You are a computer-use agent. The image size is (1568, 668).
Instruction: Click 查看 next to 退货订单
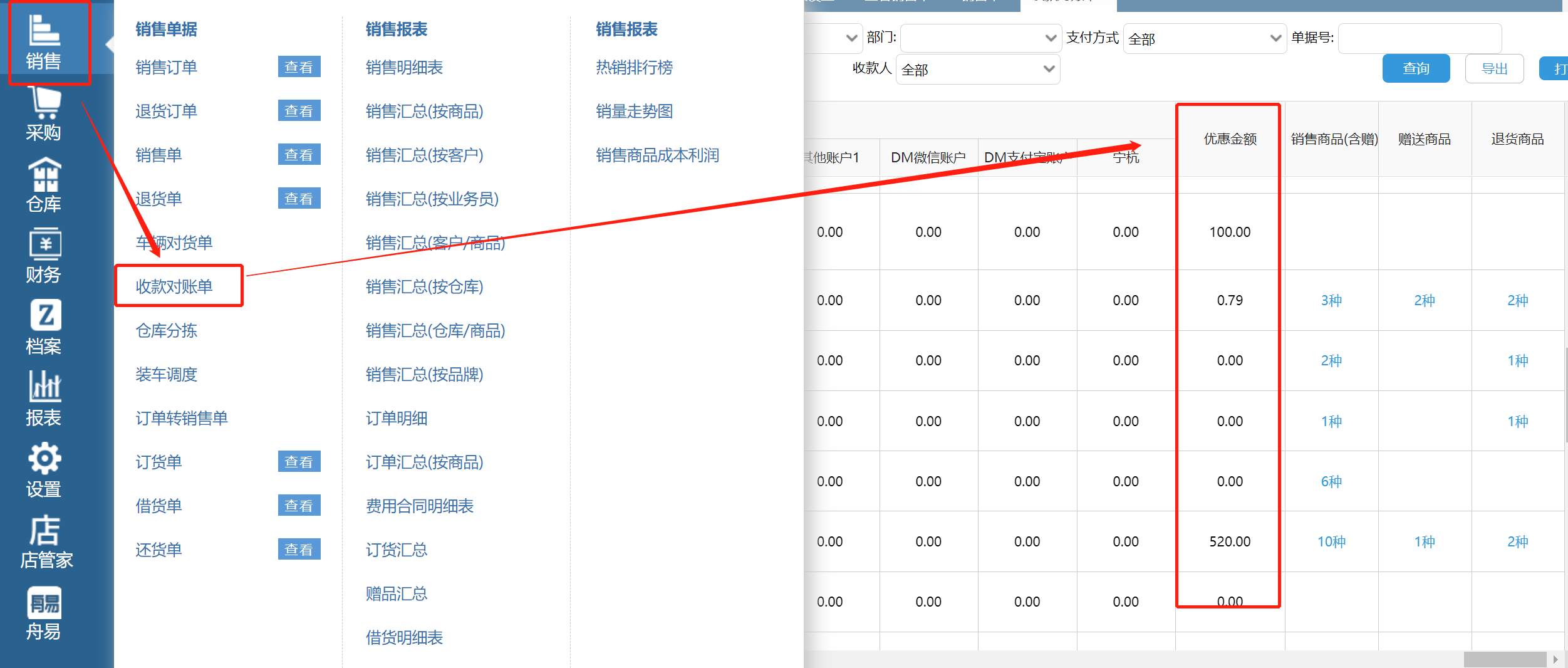click(x=299, y=111)
